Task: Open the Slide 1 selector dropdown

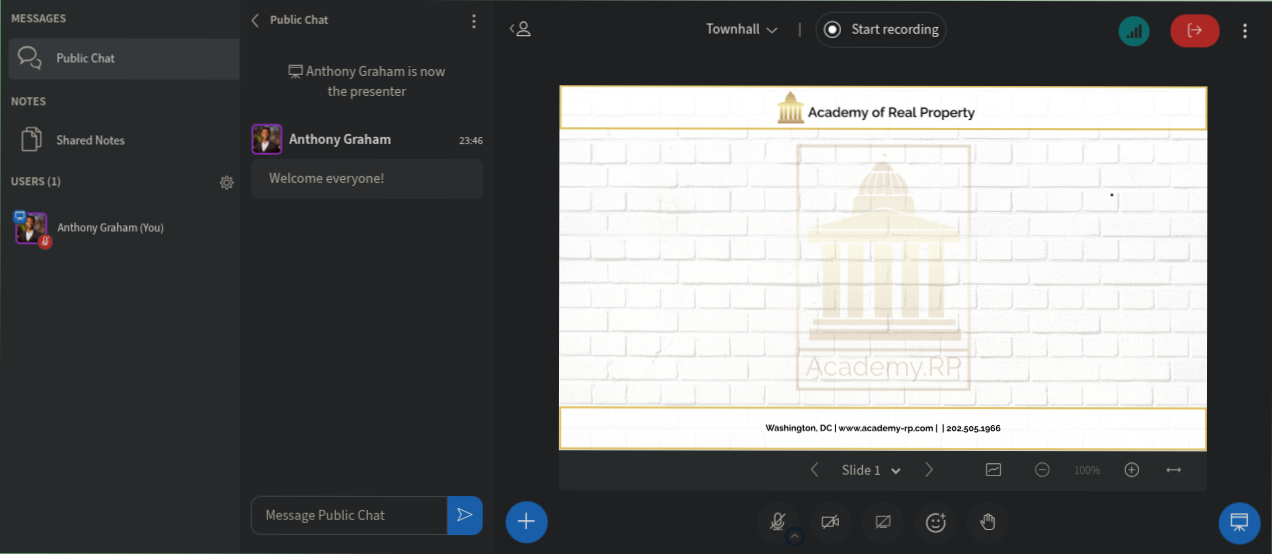Action: [x=871, y=470]
